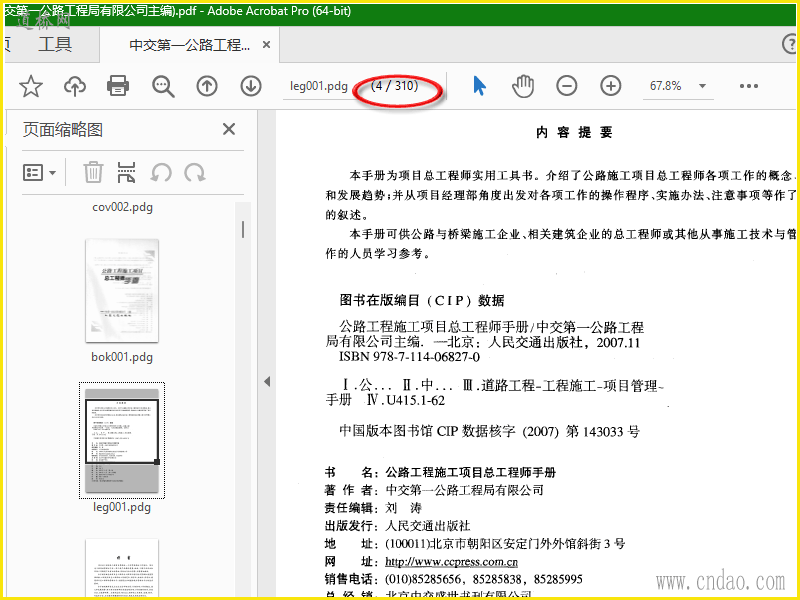Open the find text magnifier tool

coord(163,86)
